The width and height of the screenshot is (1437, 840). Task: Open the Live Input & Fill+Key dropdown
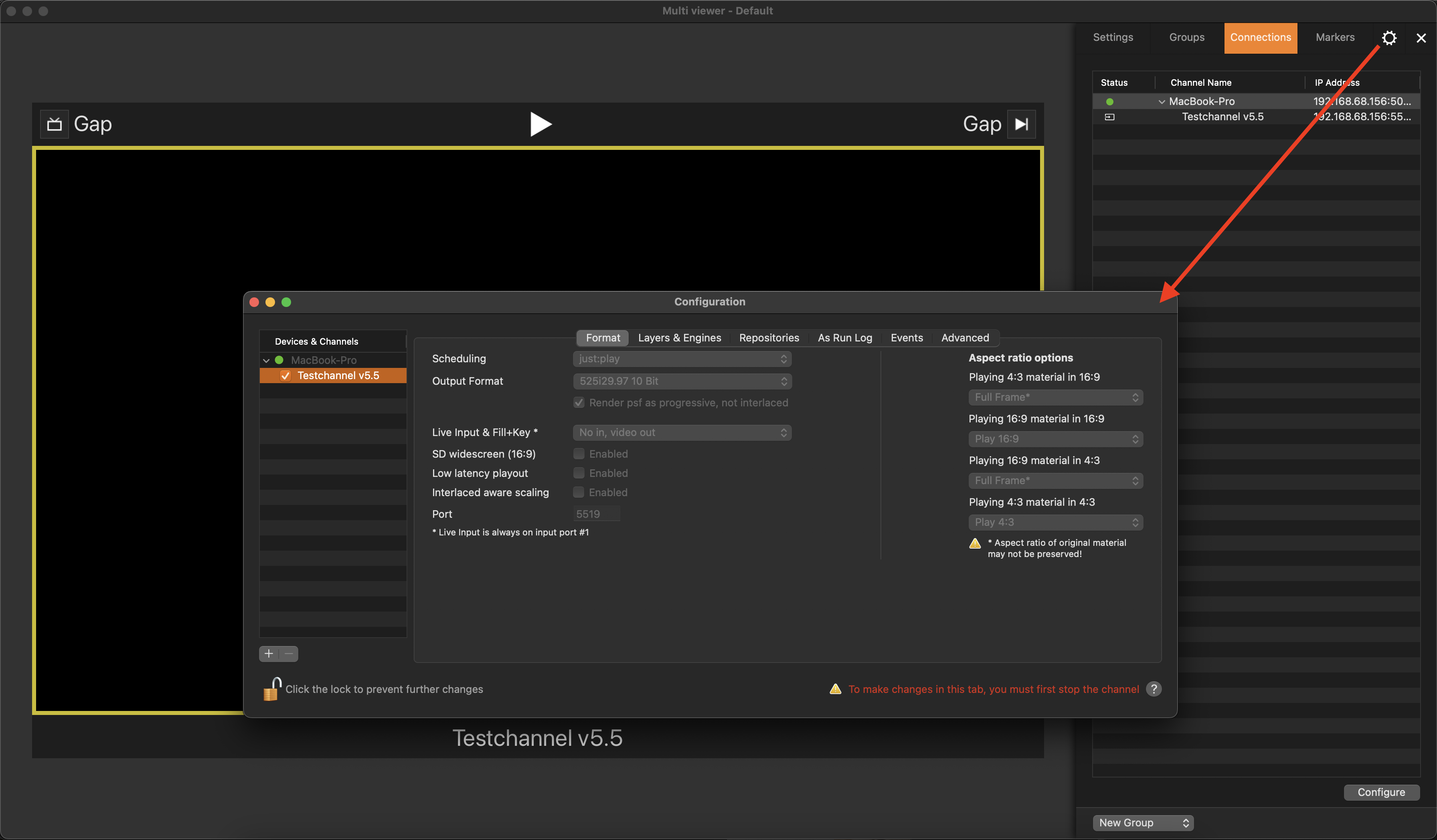682,432
